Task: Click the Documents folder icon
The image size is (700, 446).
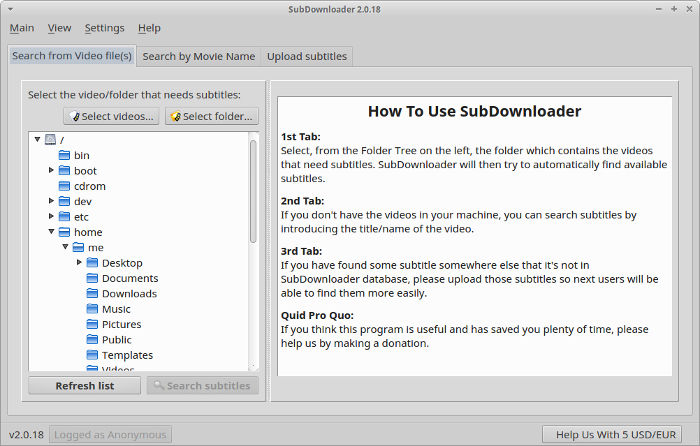Action: pos(92,278)
